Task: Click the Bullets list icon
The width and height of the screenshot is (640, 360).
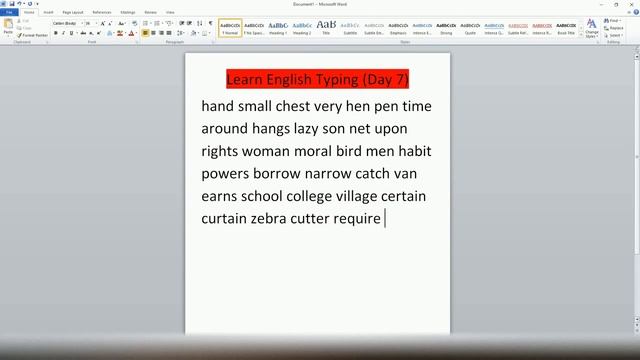Action: 146,24
